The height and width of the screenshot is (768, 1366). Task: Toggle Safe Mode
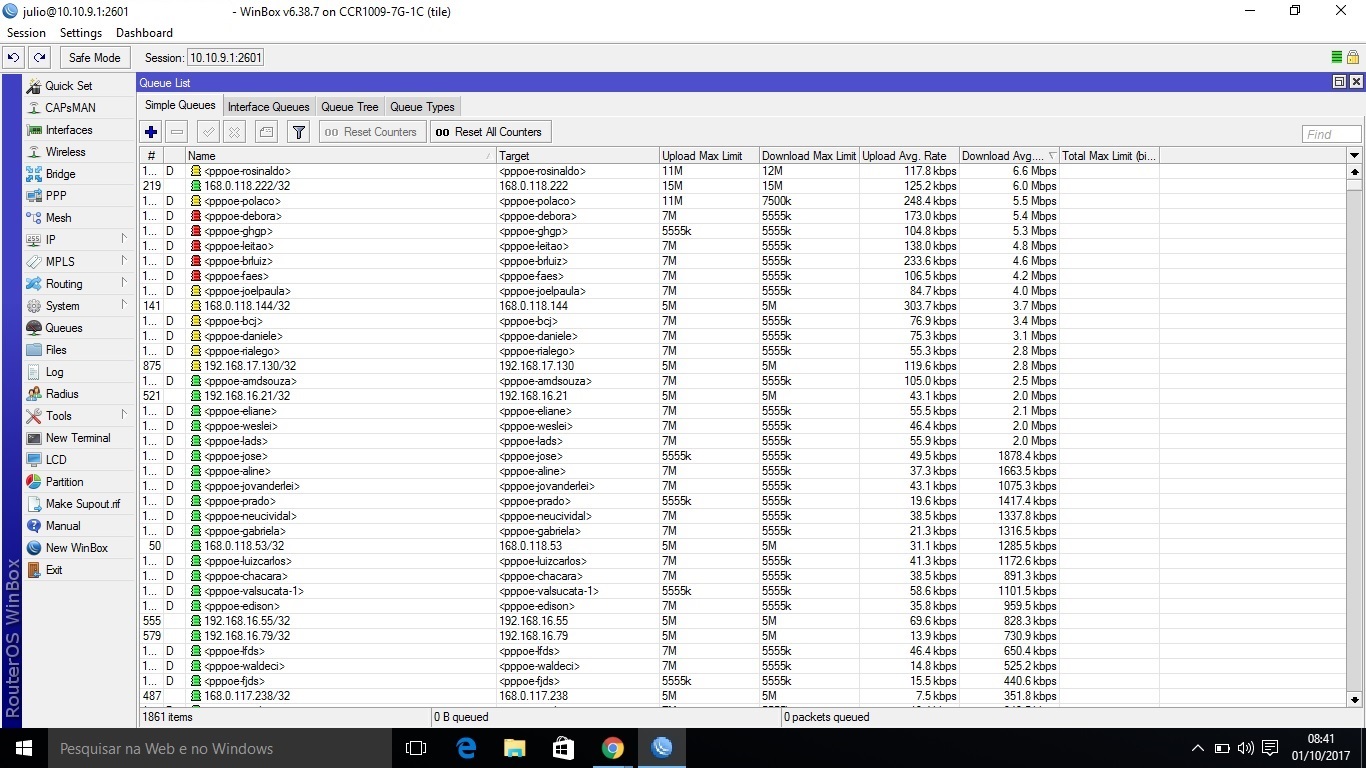[x=95, y=58]
